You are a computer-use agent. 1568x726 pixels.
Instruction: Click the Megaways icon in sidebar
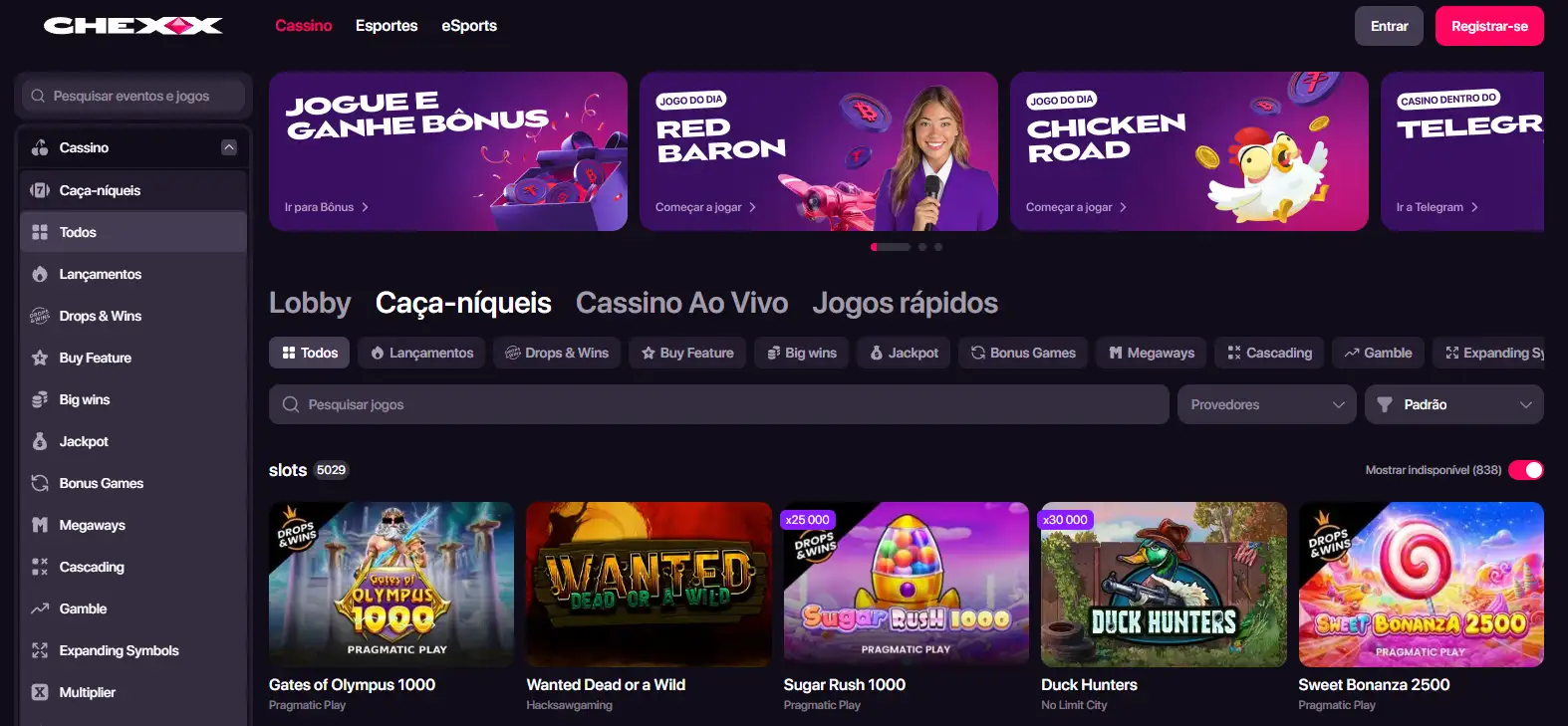(x=40, y=525)
